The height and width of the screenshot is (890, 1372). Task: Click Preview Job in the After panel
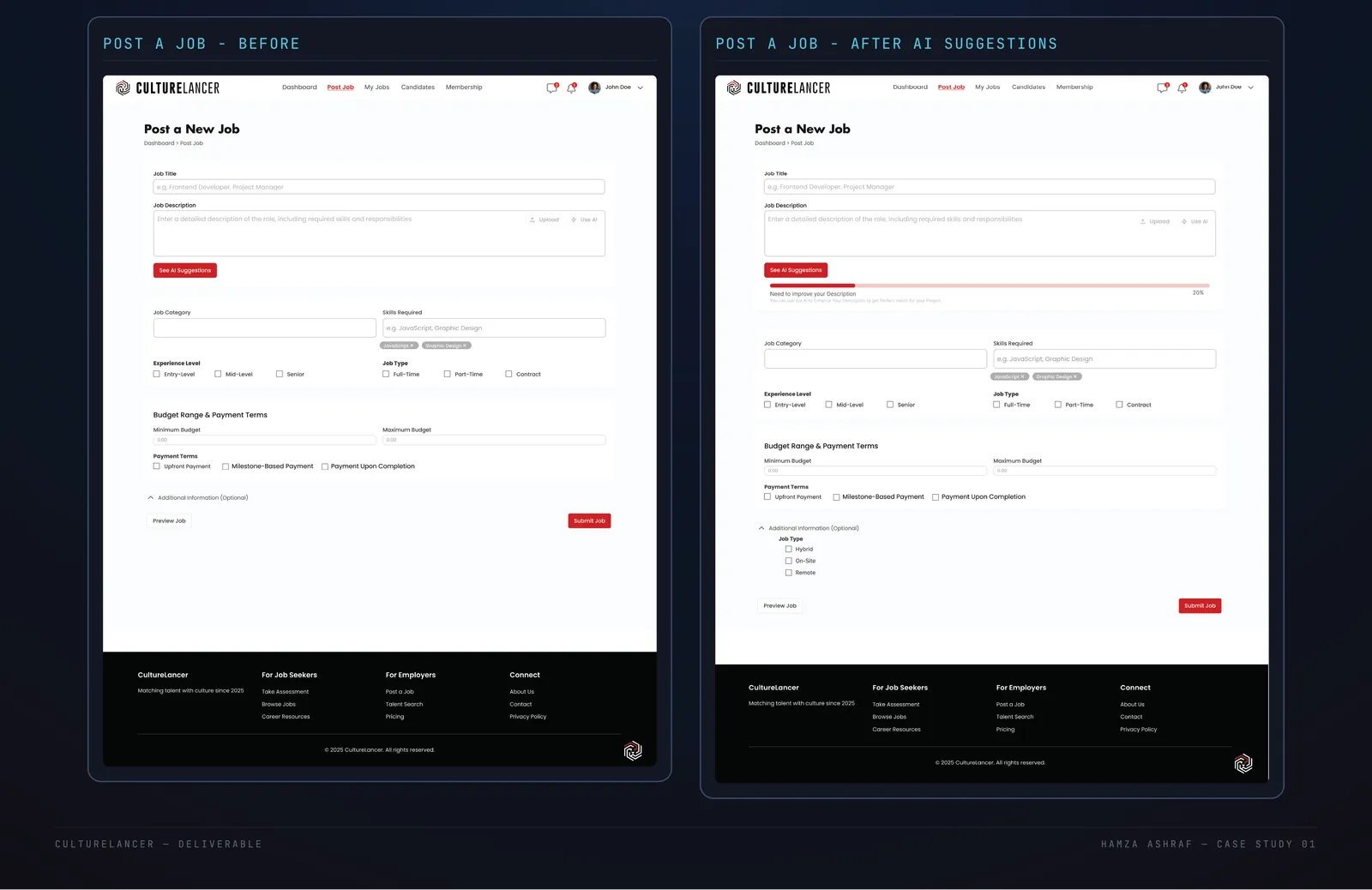pyautogui.click(x=780, y=605)
